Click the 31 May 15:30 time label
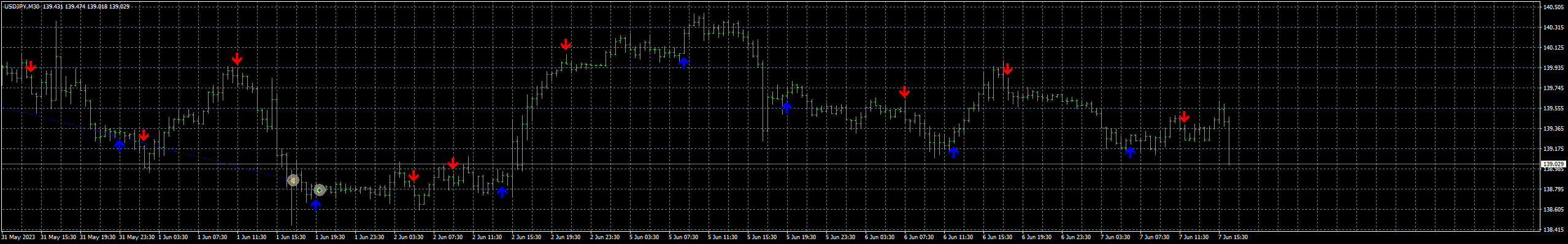This screenshot has width=1568, height=244. tap(58, 237)
